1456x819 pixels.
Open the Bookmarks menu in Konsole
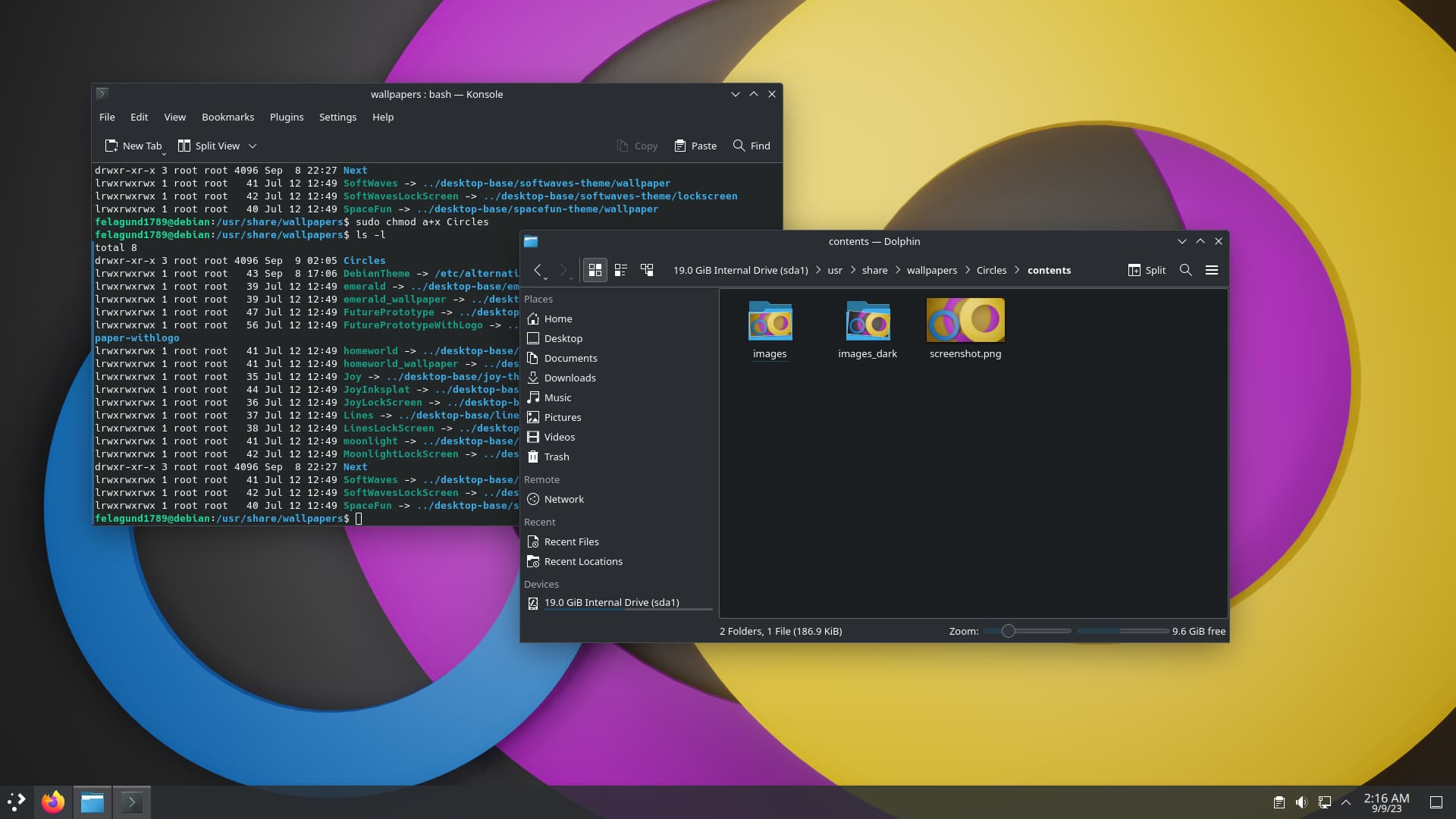pos(227,117)
